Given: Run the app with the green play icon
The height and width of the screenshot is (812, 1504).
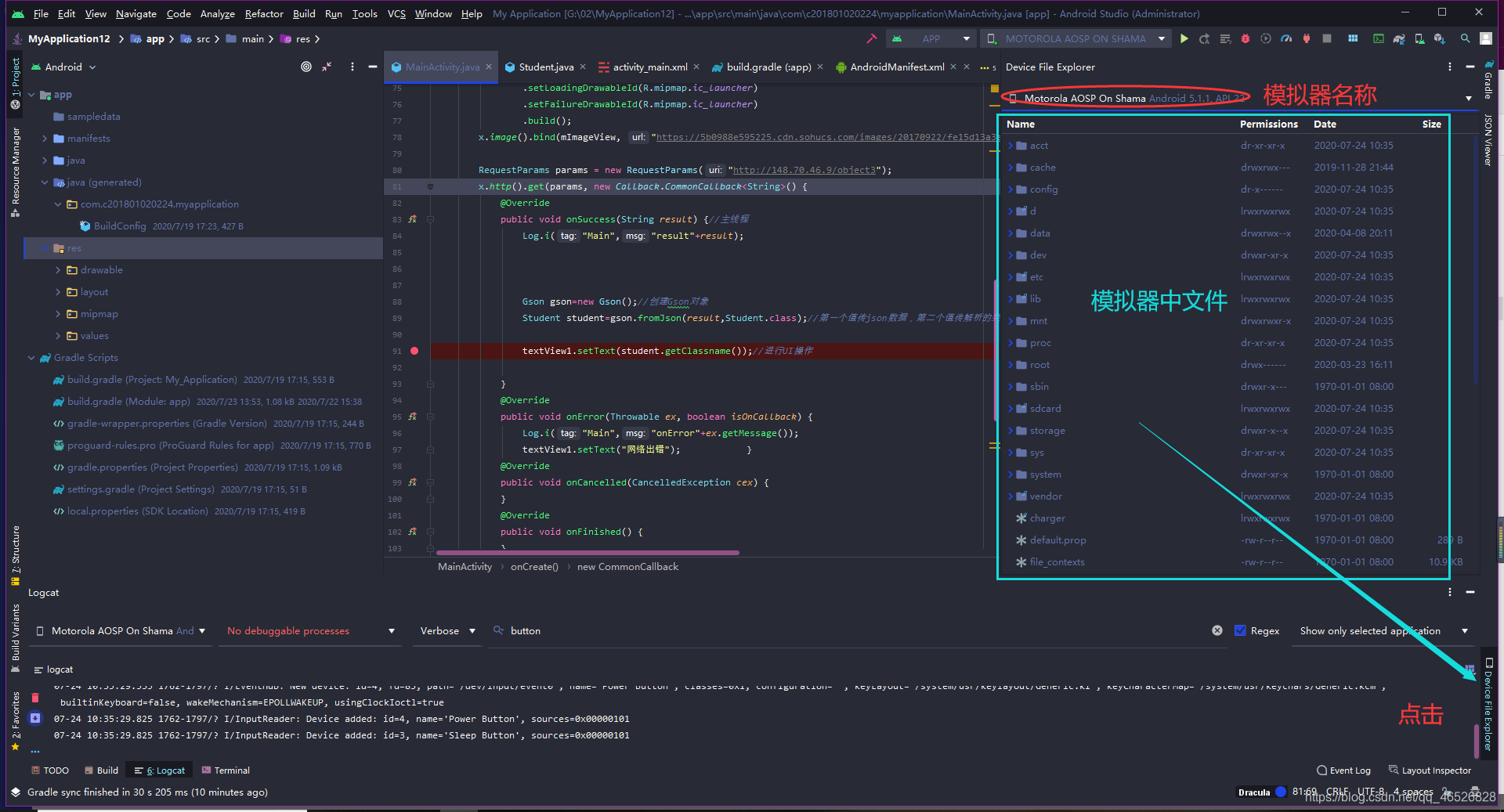Looking at the screenshot, I should (1184, 38).
